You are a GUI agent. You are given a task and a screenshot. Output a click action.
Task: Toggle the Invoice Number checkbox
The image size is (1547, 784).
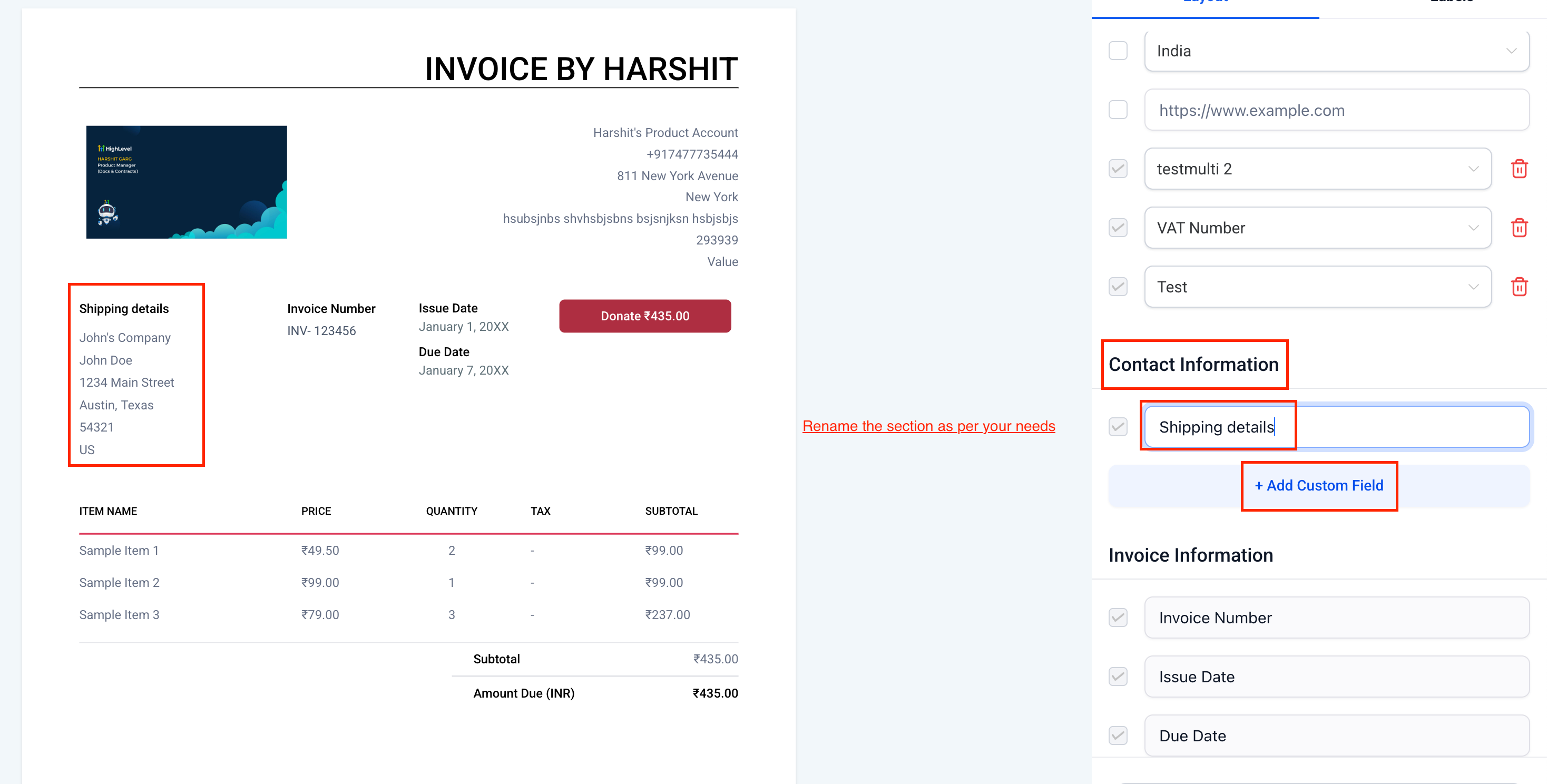[x=1118, y=617]
